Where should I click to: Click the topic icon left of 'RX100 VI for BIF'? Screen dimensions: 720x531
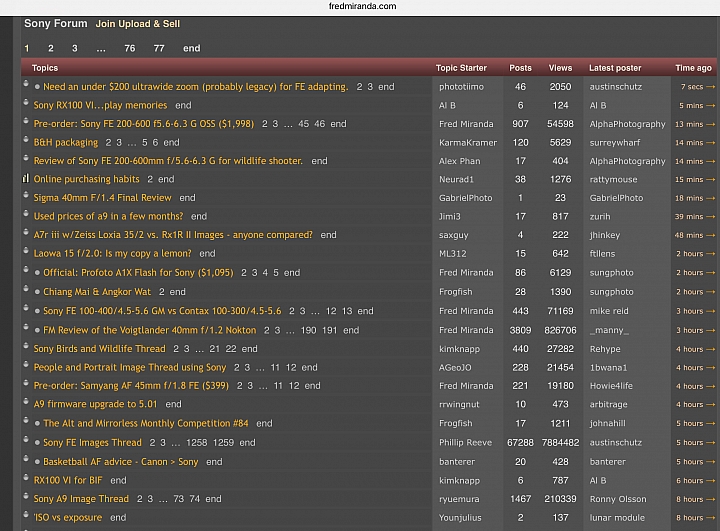pos(26,477)
